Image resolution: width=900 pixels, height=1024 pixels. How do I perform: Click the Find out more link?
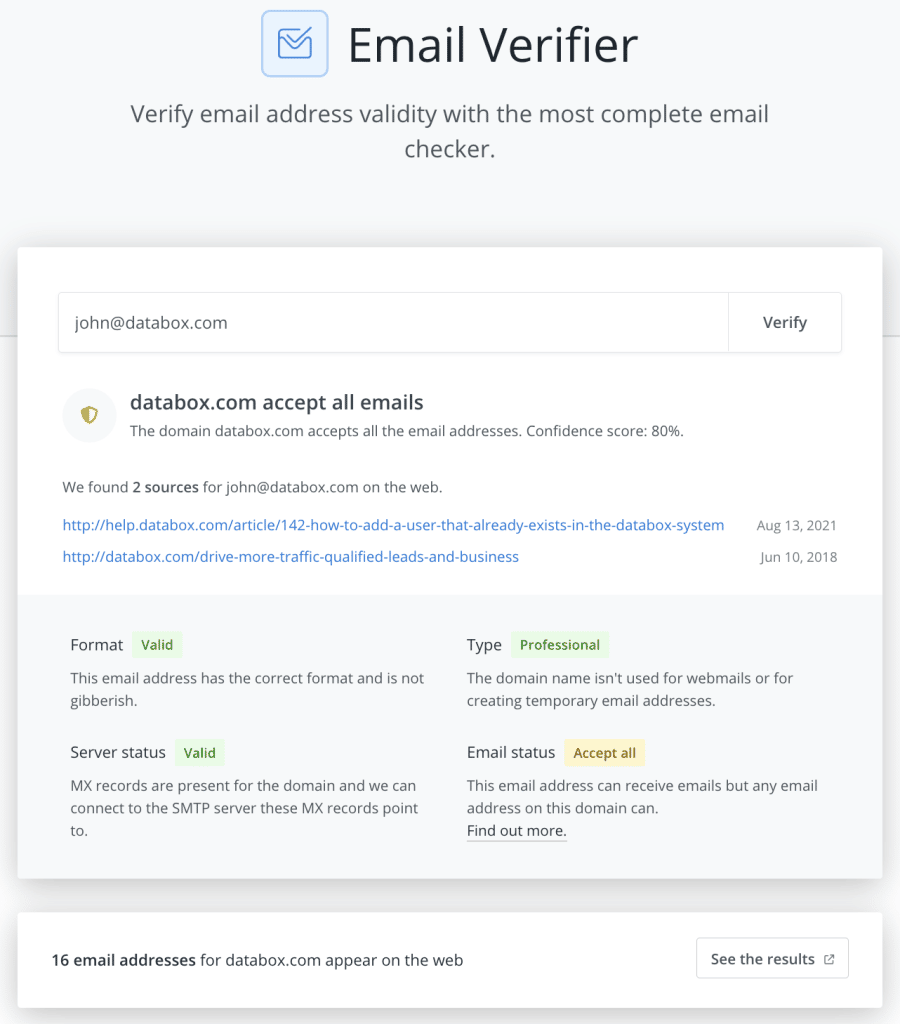[x=517, y=831]
